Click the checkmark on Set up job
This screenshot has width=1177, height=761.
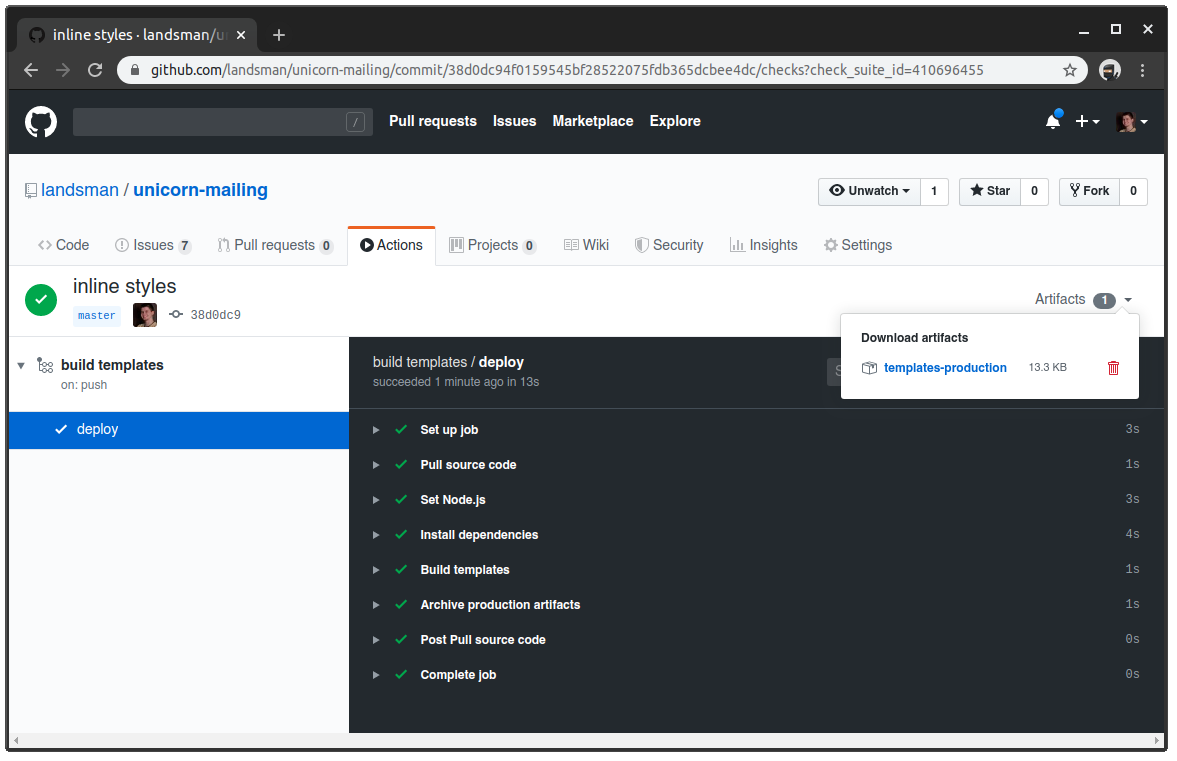402,430
